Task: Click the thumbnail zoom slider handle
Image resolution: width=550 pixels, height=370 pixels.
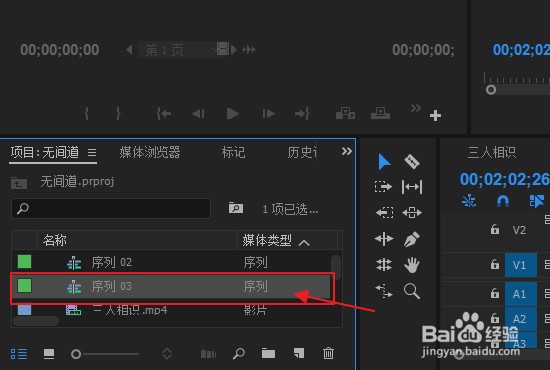Action: pyautogui.click(x=76, y=354)
